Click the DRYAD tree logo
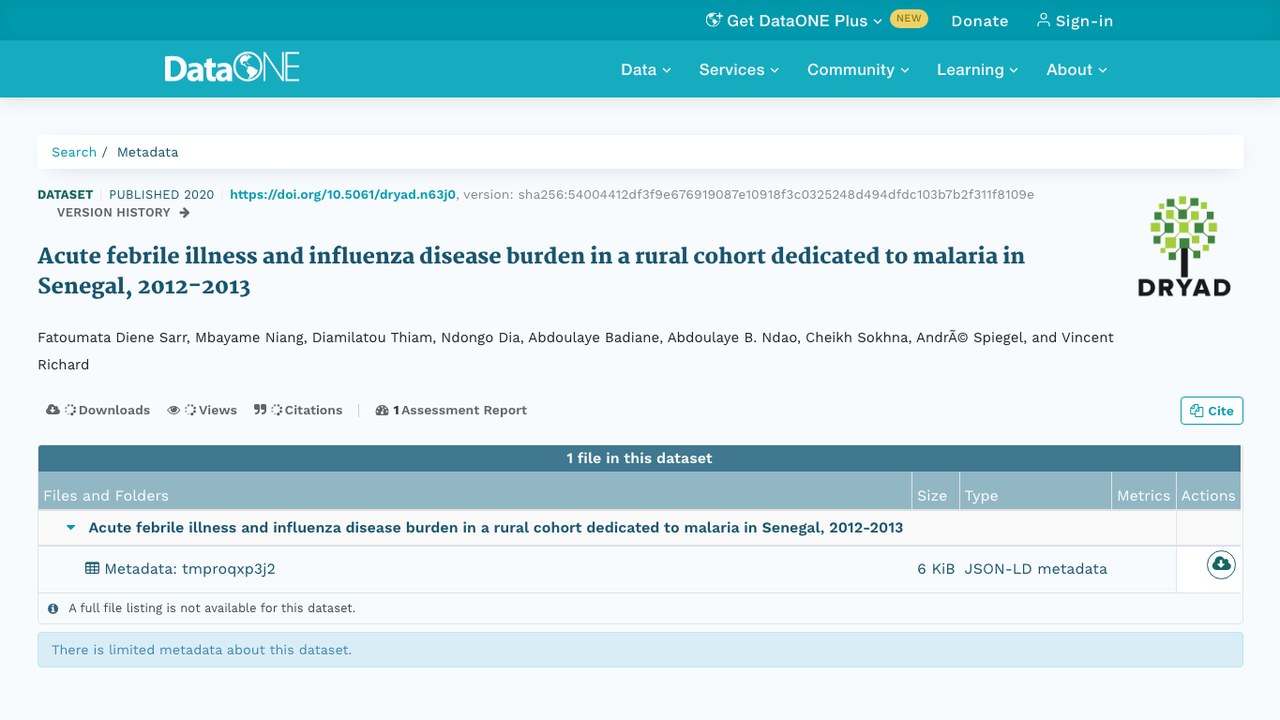The image size is (1280, 720). click(1184, 246)
